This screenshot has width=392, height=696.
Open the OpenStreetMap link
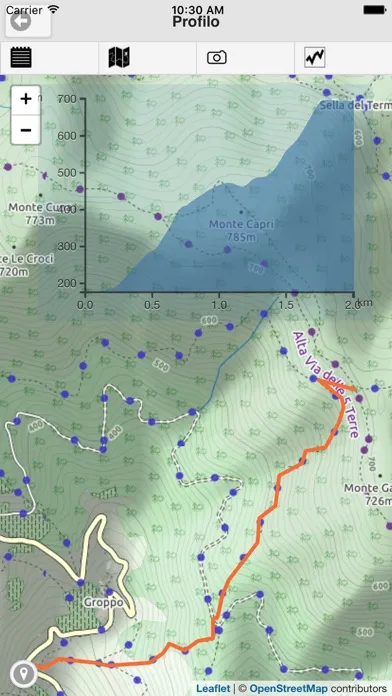point(288,689)
